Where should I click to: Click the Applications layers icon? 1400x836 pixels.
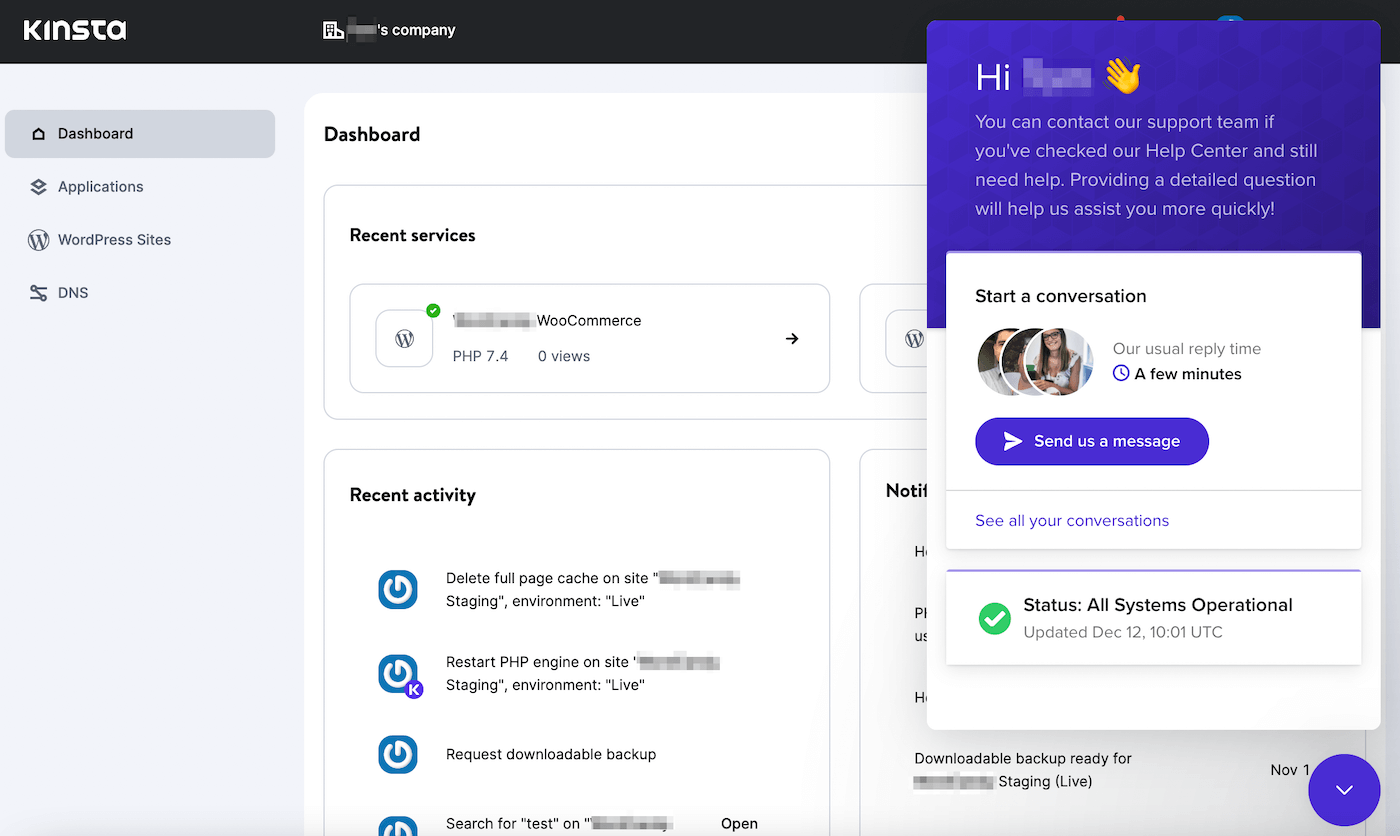coord(38,187)
